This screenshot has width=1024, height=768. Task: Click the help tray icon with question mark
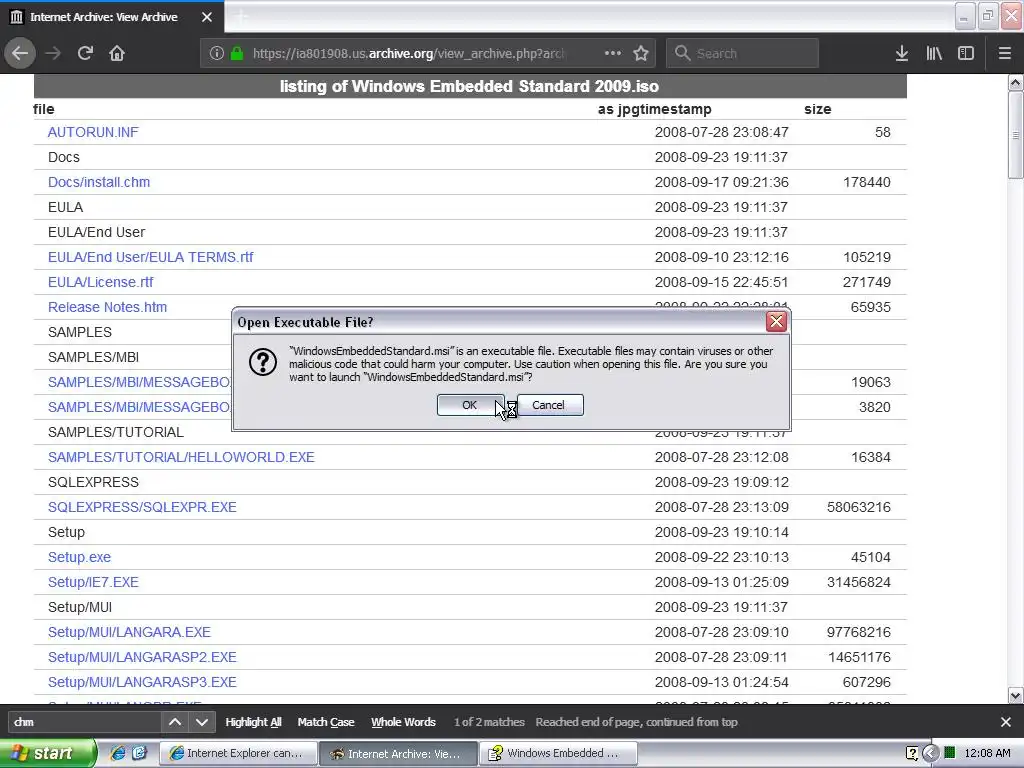point(912,753)
